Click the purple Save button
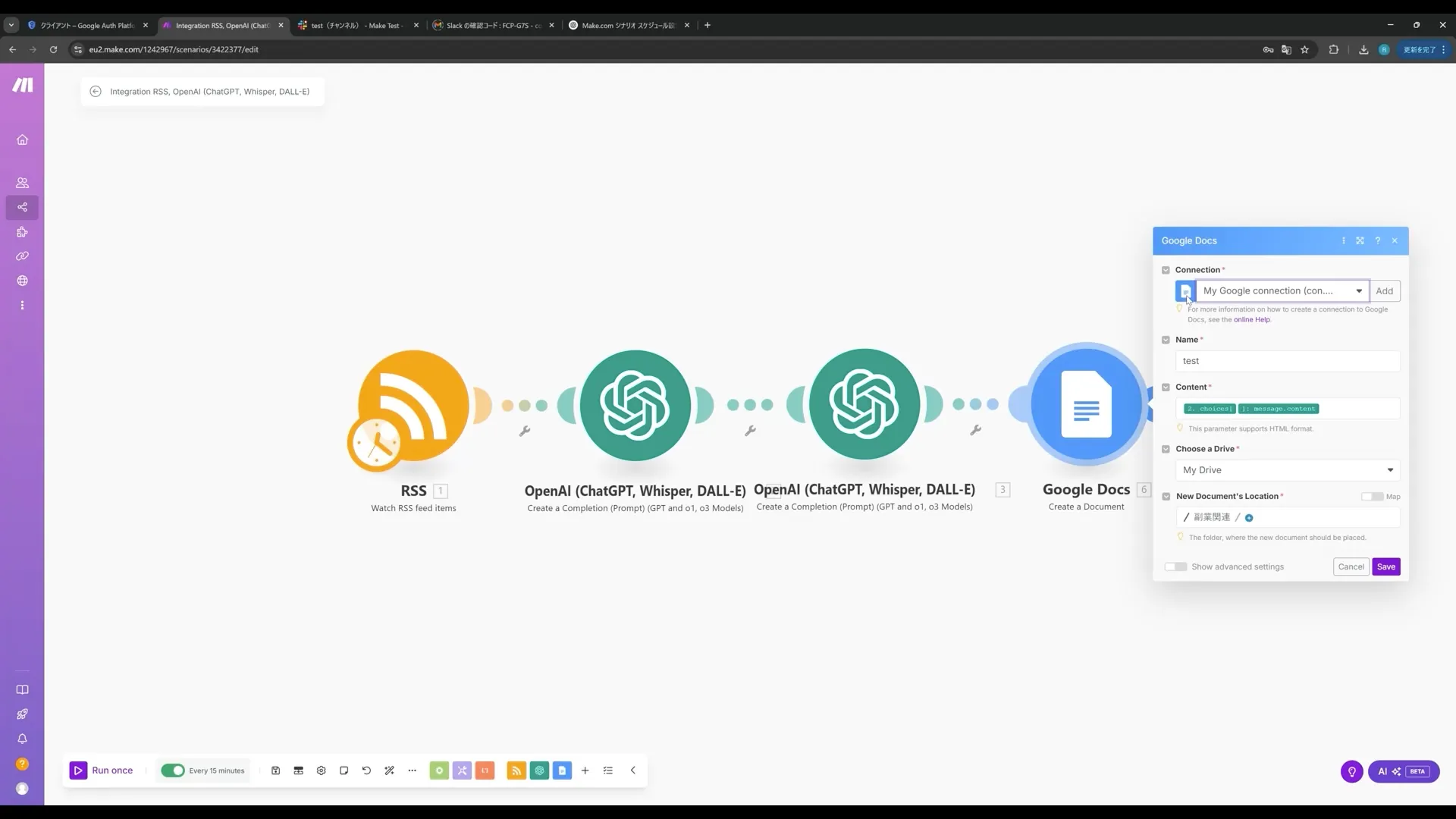Screen dimensions: 1456x819 pos(1385,566)
